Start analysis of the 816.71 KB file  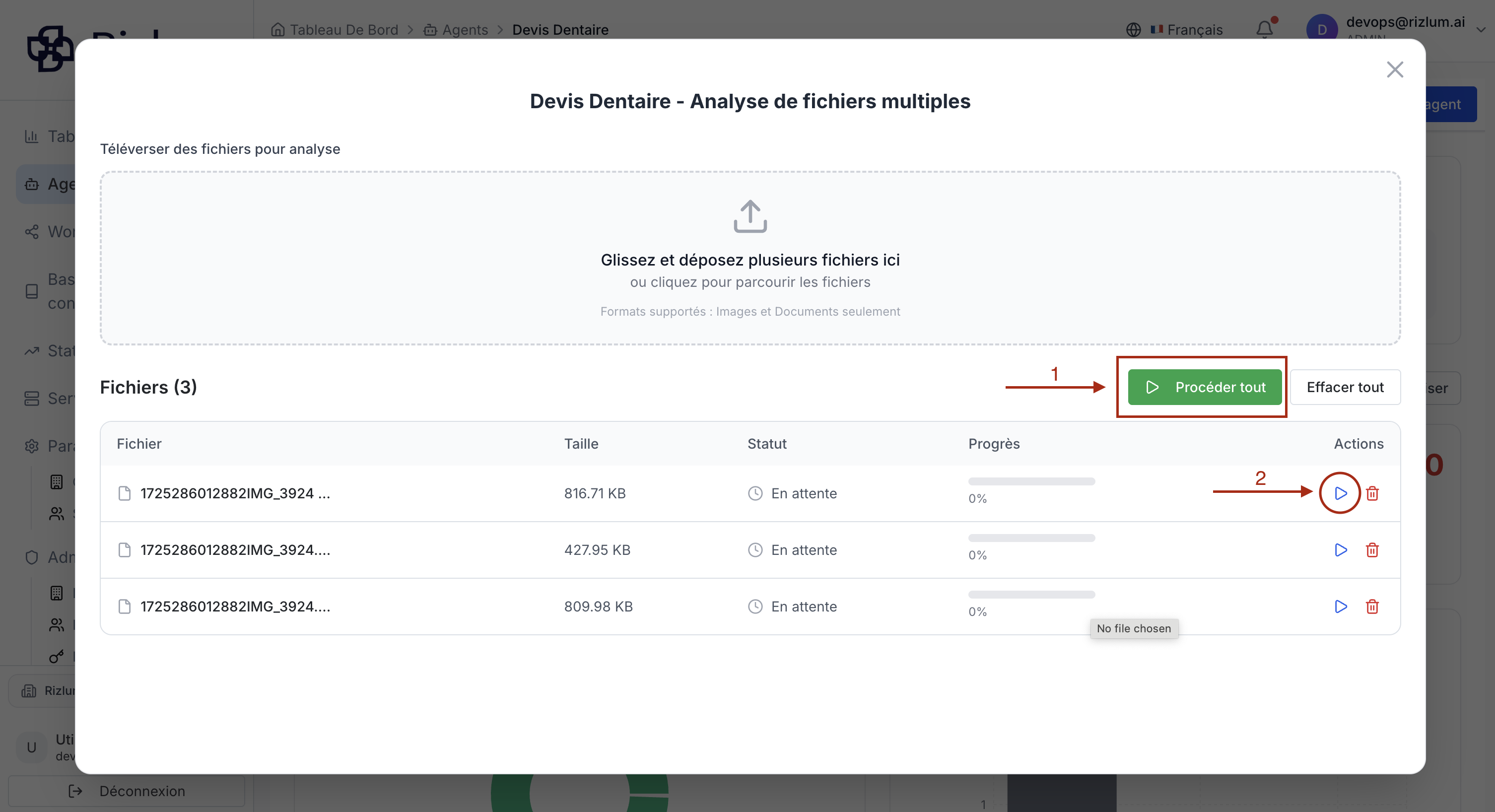tap(1340, 493)
